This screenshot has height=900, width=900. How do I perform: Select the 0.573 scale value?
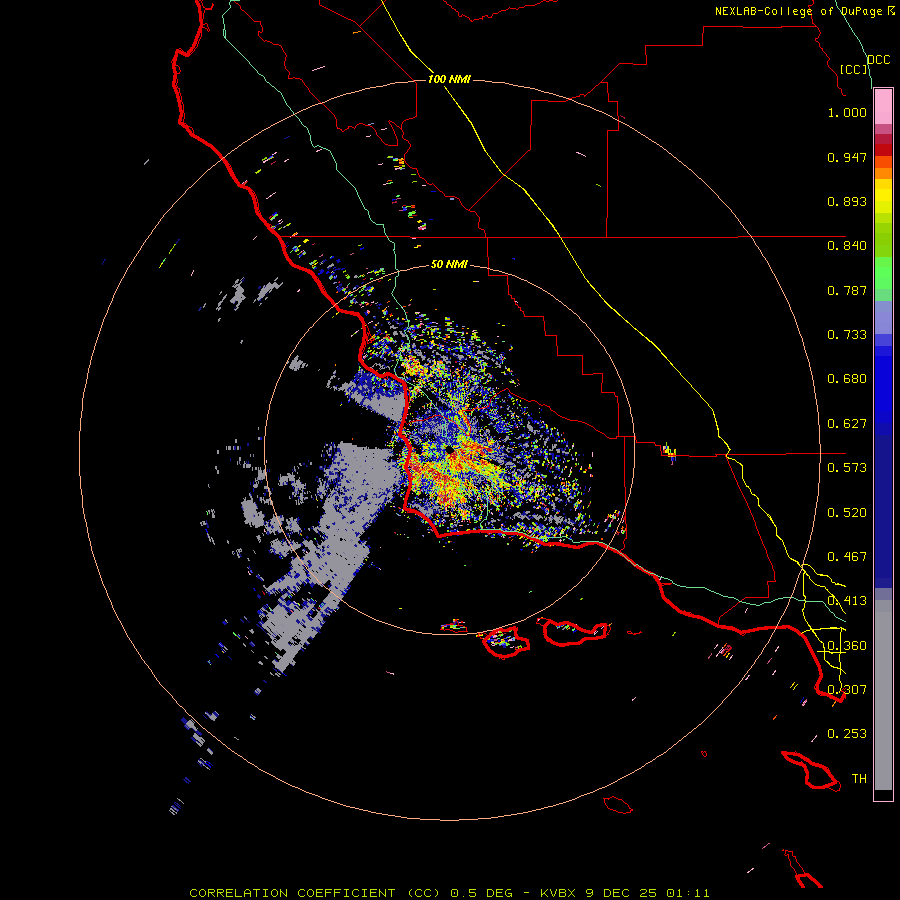pyautogui.click(x=847, y=468)
